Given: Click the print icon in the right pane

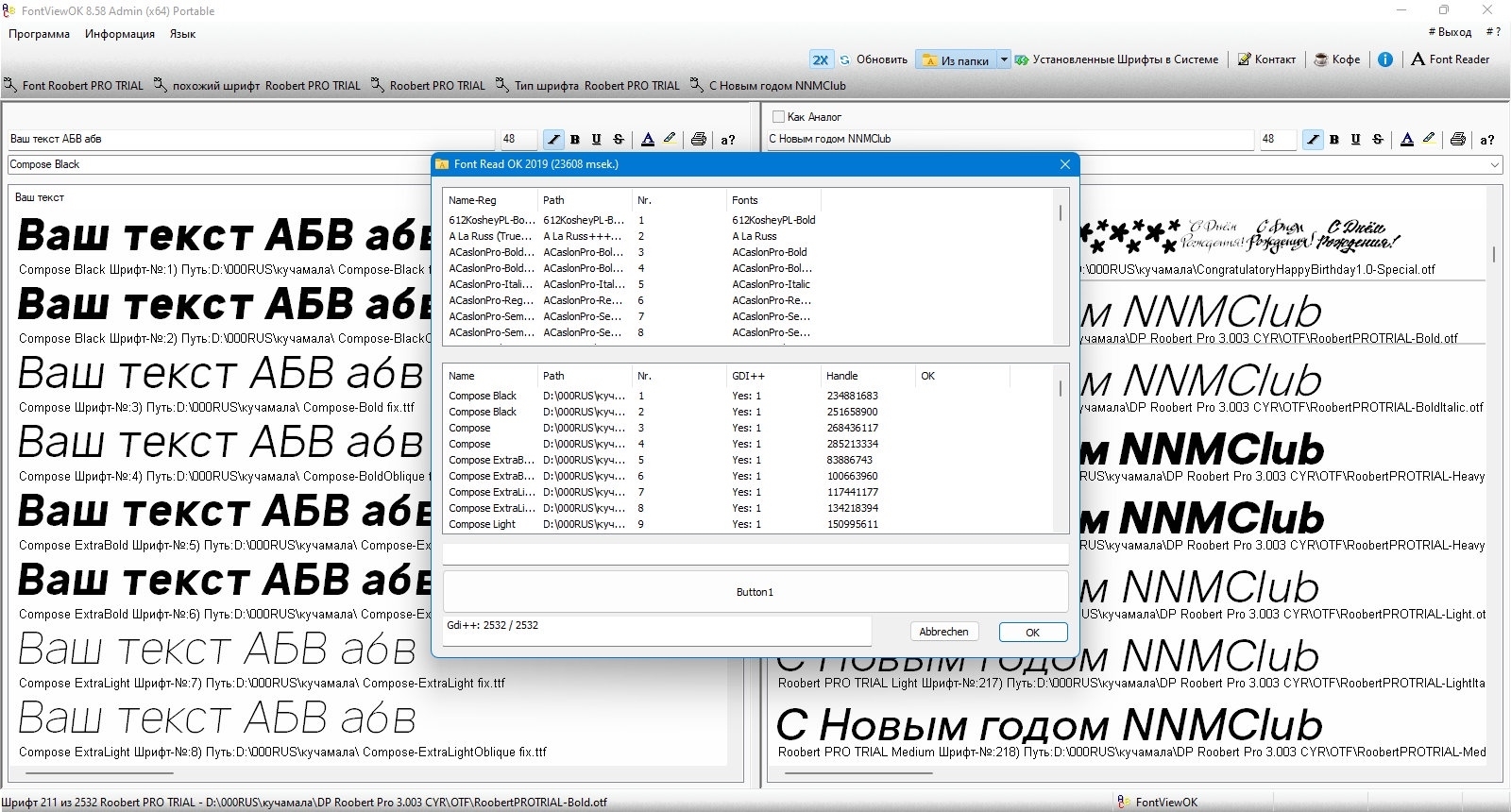Looking at the screenshot, I should [x=1457, y=139].
